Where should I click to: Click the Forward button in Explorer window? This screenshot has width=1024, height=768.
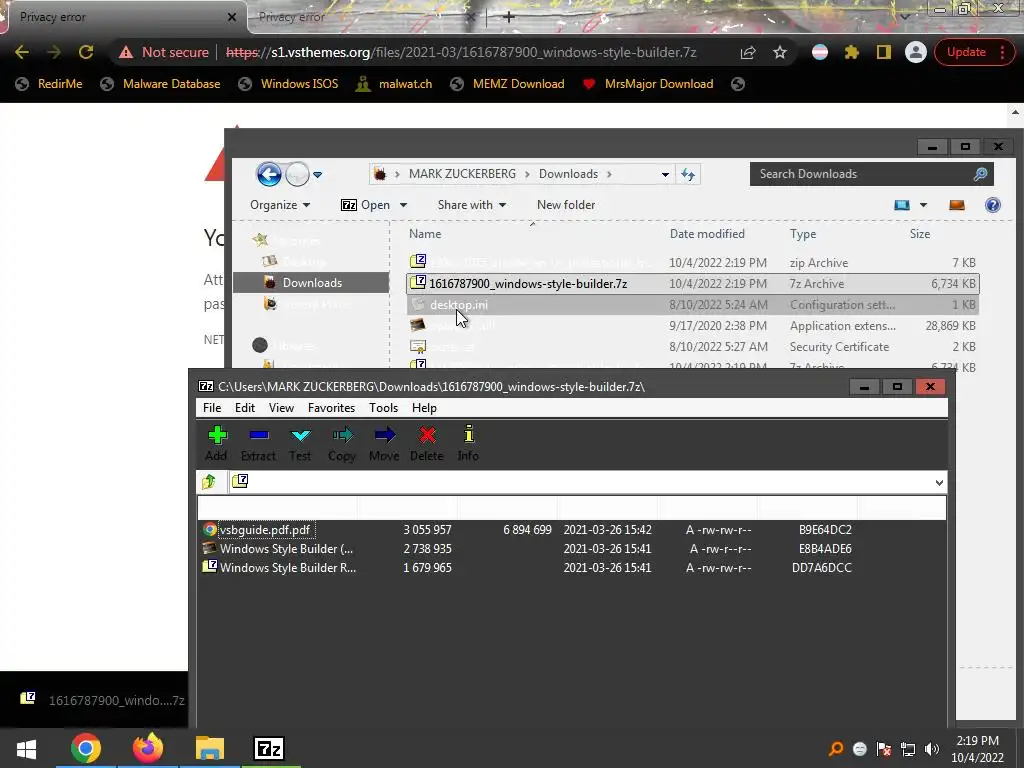(297, 174)
